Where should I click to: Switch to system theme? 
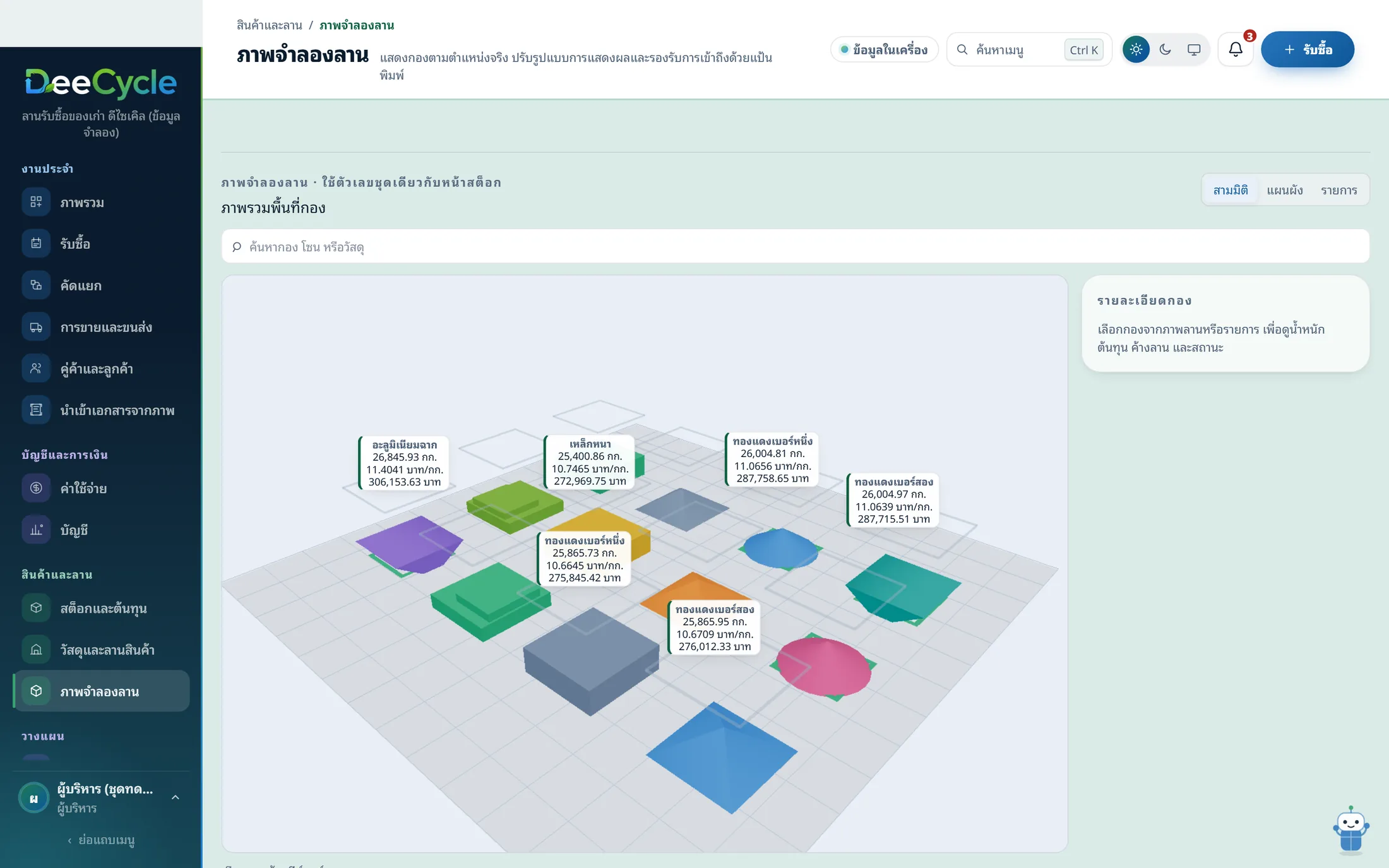[1194, 49]
